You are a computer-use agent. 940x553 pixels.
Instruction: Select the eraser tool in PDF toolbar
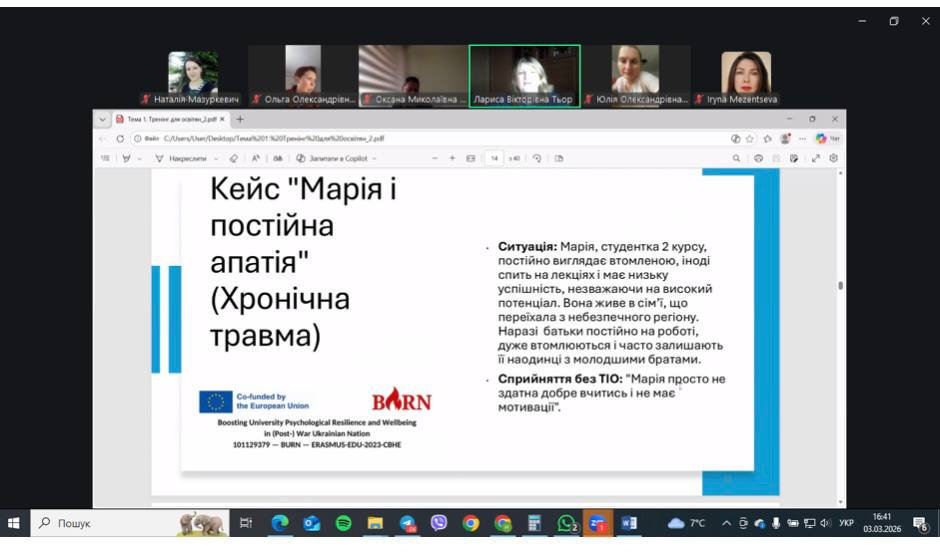coord(234,158)
